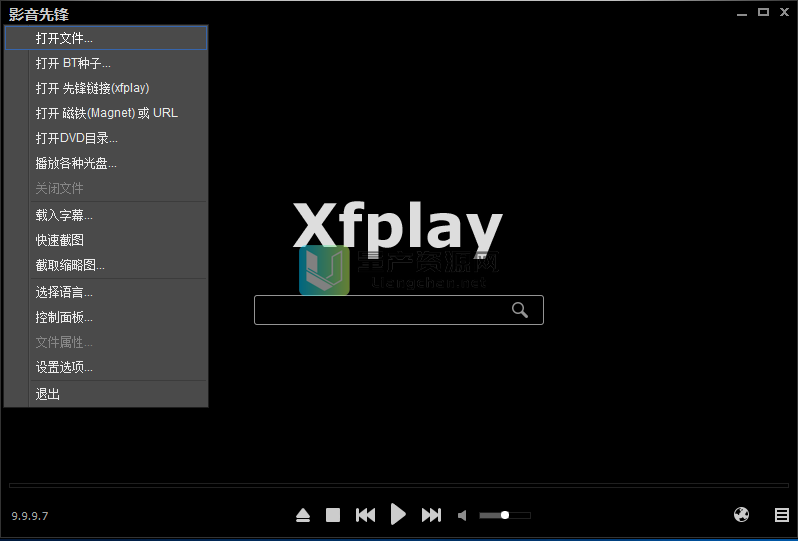Stop playback with the square button
Image resolution: width=798 pixels, height=541 pixels.
coord(333,515)
